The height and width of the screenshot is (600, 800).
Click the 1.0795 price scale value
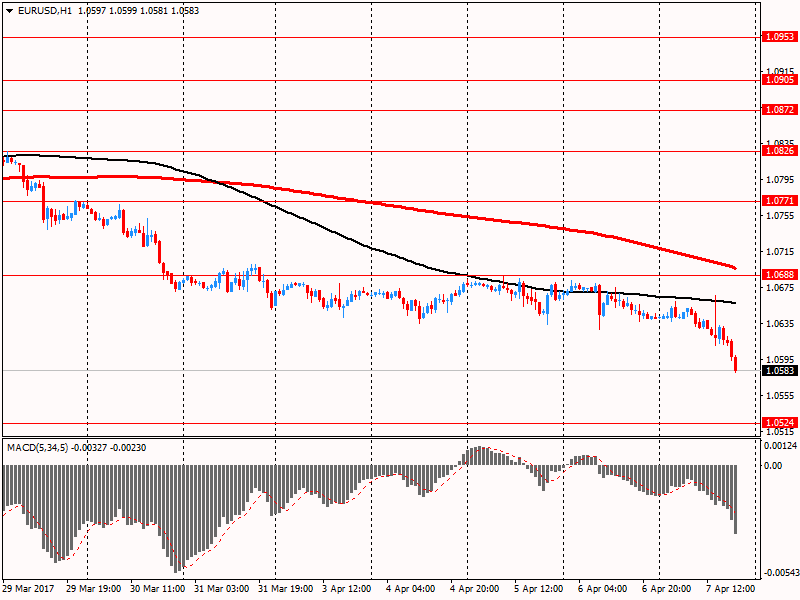coord(781,180)
